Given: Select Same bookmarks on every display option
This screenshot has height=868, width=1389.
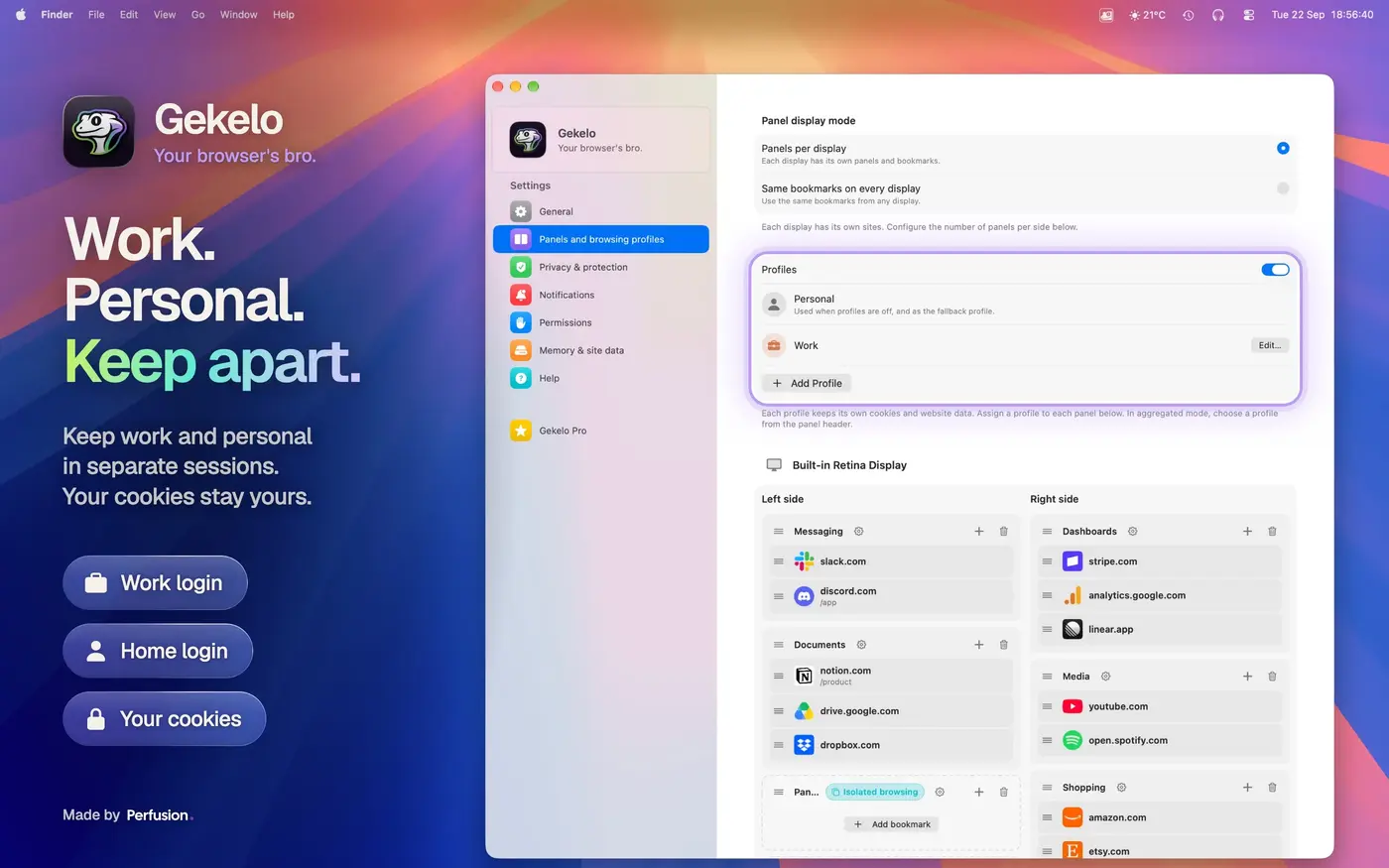Looking at the screenshot, I should [1283, 188].
